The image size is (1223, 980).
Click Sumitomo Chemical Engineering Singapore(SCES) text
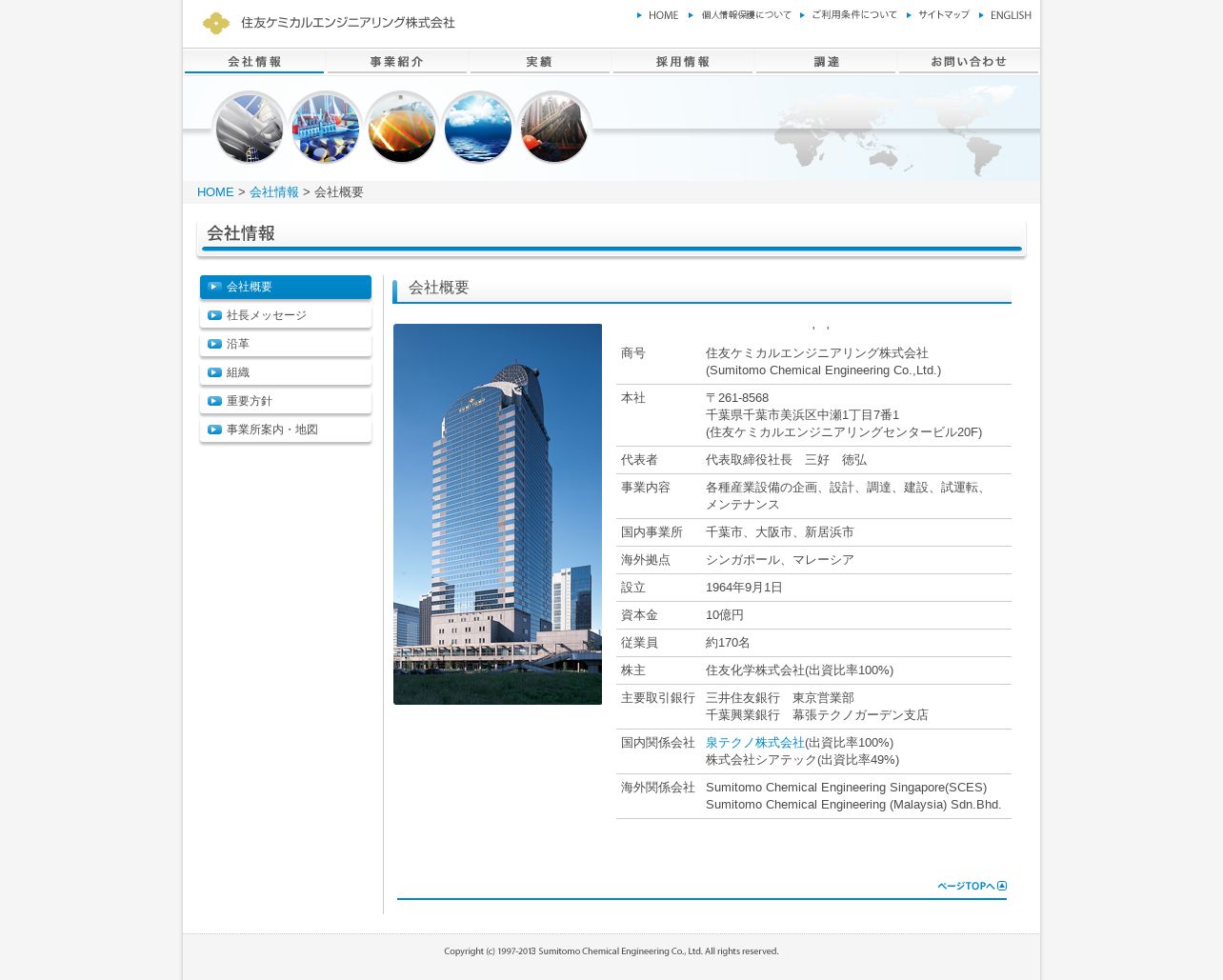[x=846, y=788]
